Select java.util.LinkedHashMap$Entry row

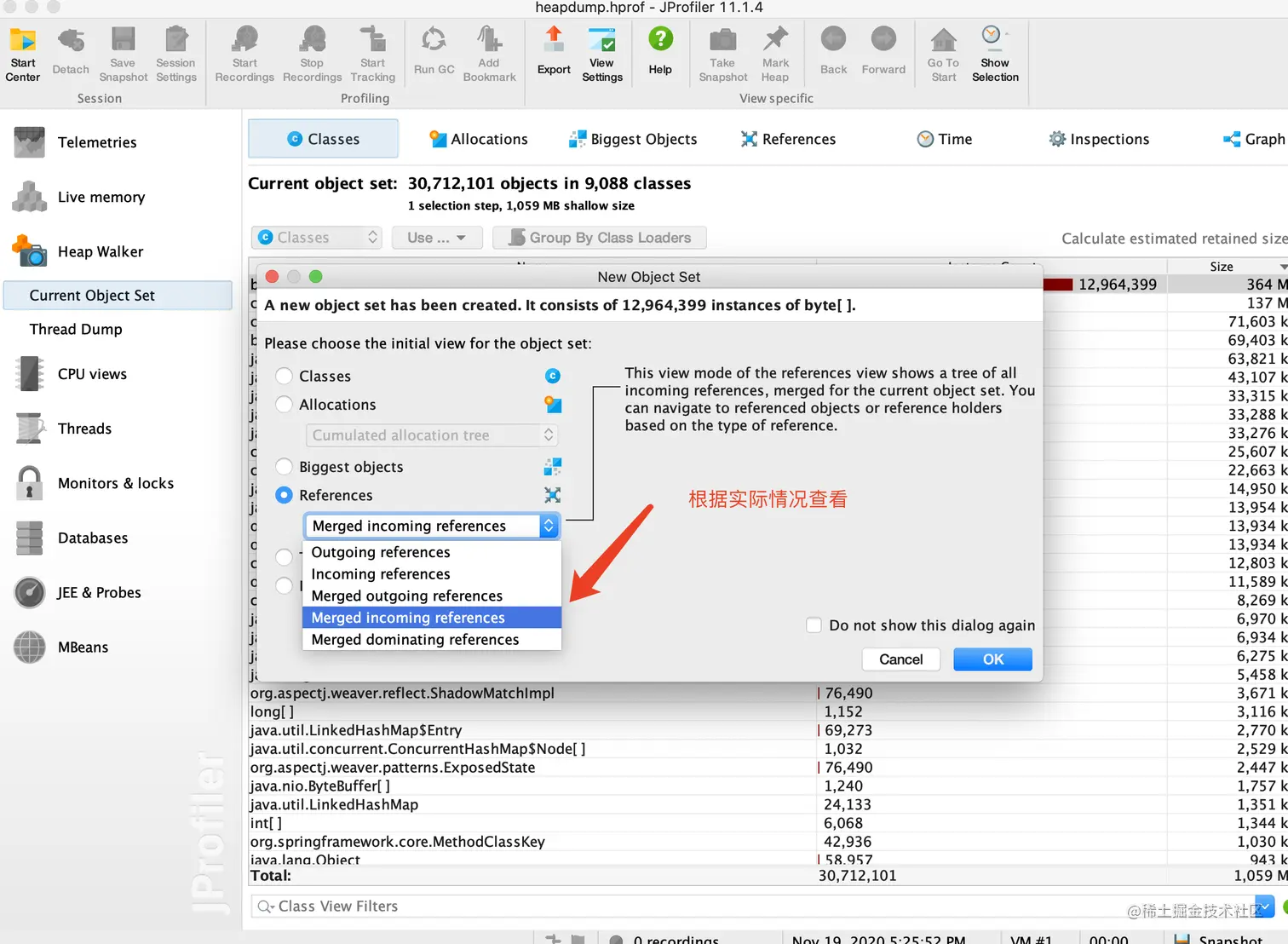[x=768, y=730]
